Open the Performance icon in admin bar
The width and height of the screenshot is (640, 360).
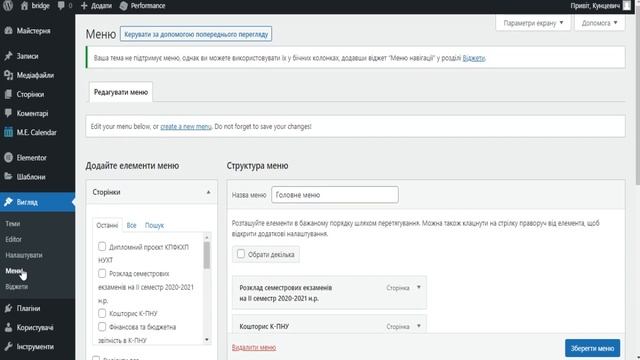click(124, 6)
